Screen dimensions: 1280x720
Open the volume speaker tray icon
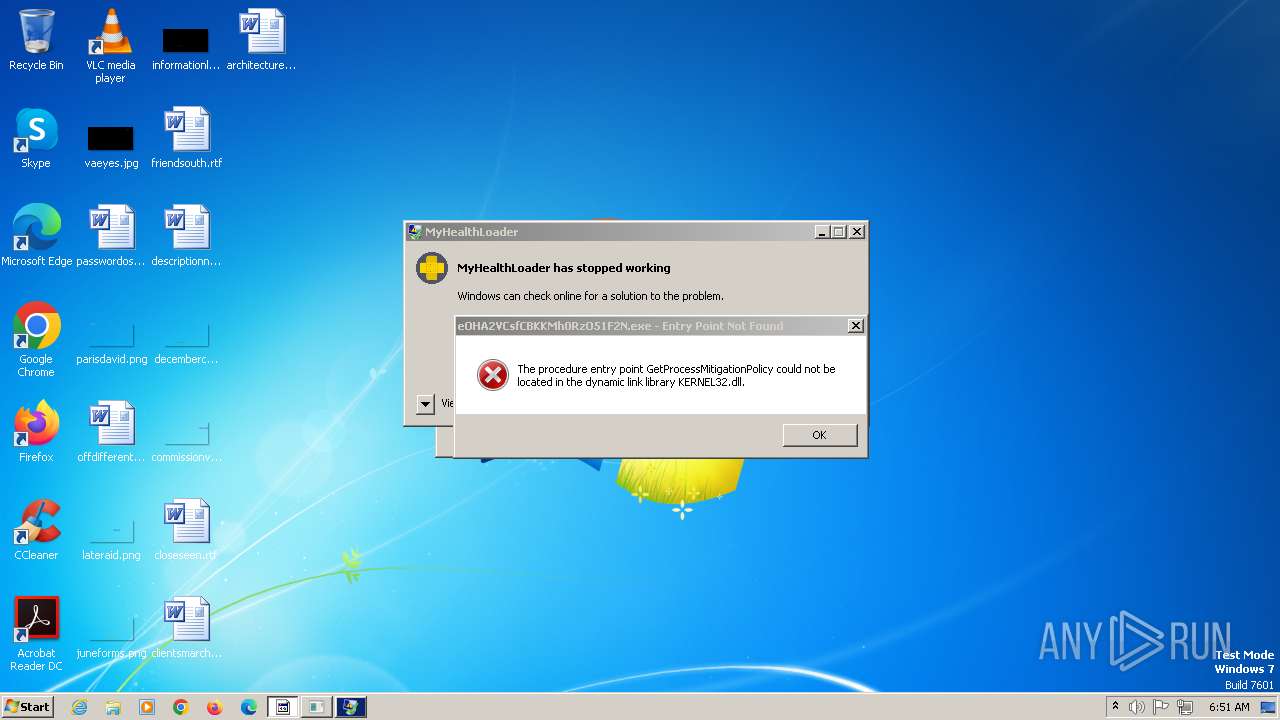[1137, 707]
